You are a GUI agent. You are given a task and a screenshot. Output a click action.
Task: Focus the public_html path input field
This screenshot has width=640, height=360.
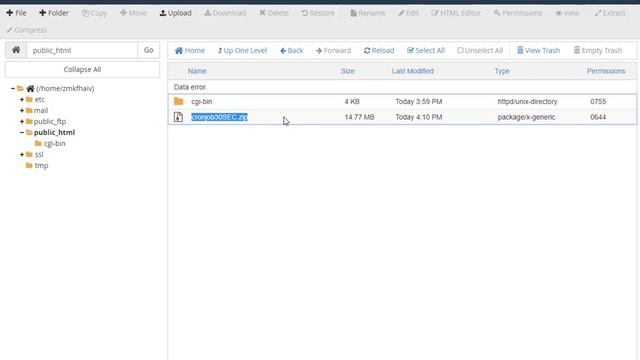(x=82, y=50)
